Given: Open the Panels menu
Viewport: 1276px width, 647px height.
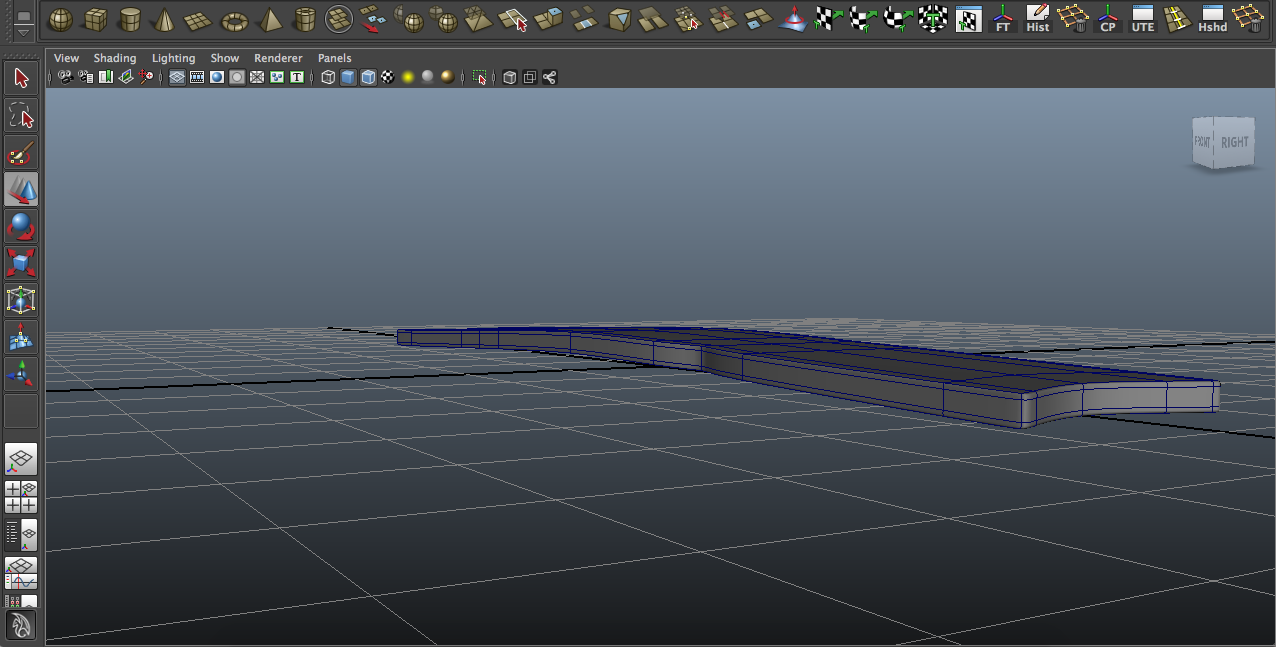Looking at the screenshot, I should click(x=334, y=58).
